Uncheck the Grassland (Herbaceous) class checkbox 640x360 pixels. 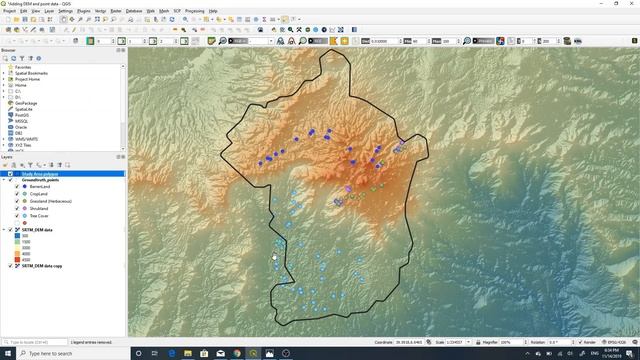coord(17,201)
